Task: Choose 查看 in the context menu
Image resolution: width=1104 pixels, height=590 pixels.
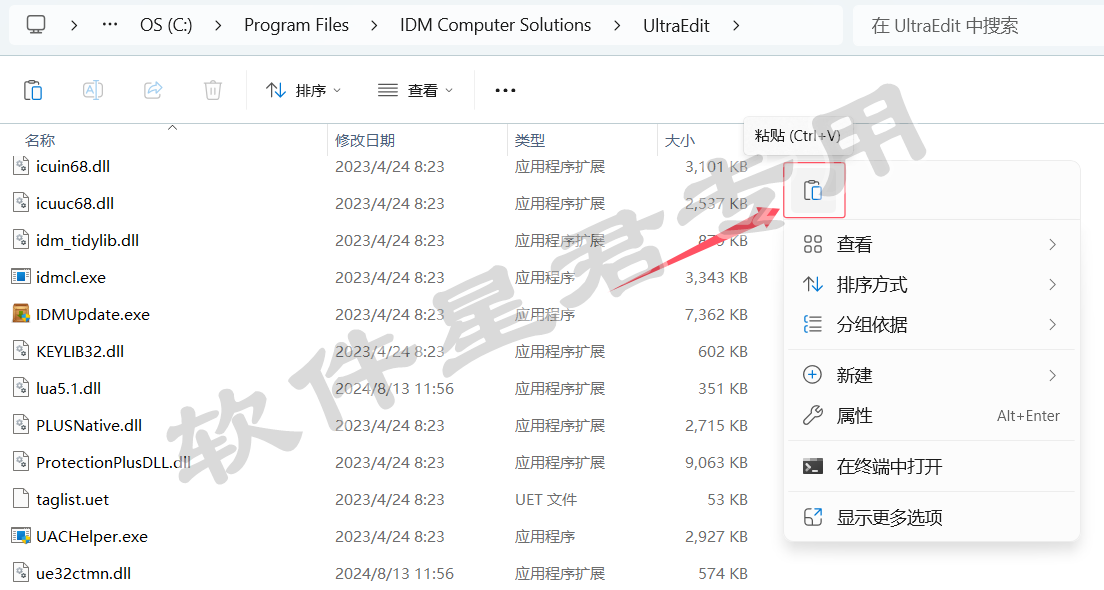Action: click(932, 244)
